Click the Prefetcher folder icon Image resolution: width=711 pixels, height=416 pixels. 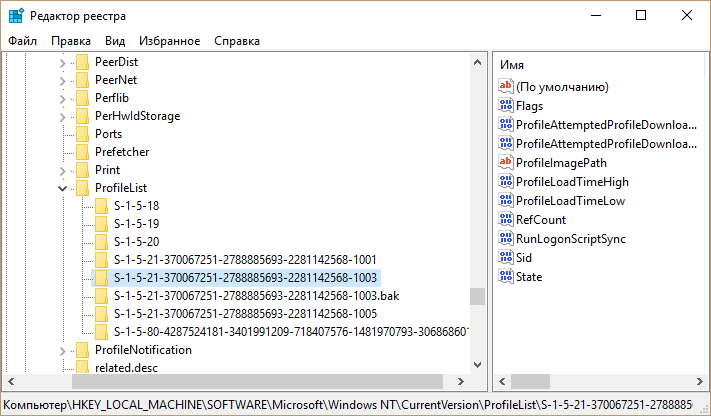[x=83, y=152]
